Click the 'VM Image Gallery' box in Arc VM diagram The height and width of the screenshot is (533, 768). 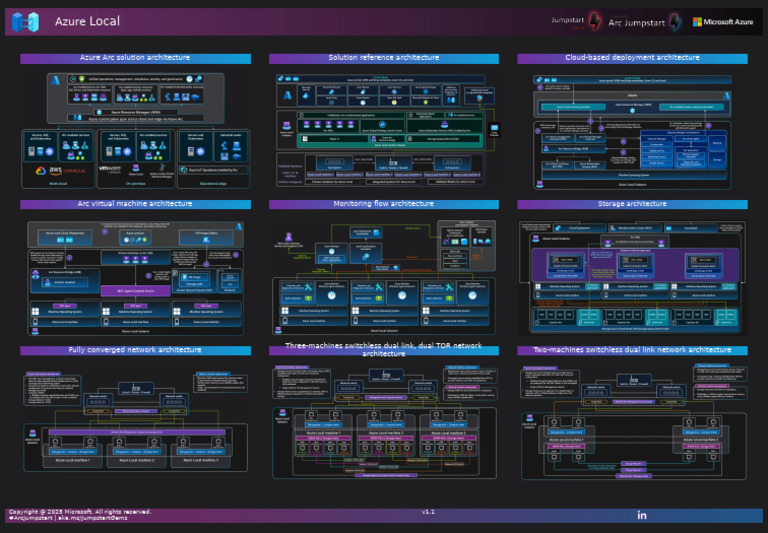coord(206,237)
